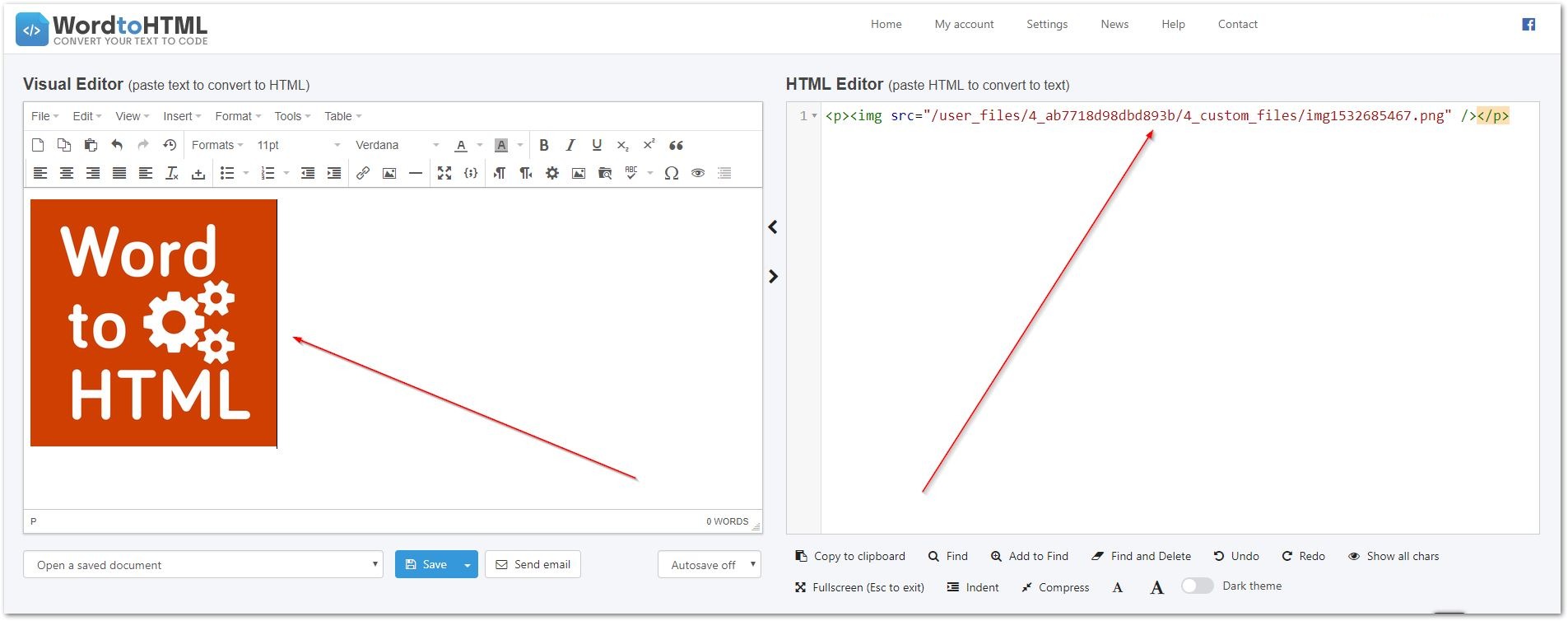Screen dimensions: 1568x621
Task: Open the Edit menu
Action: click(x=86, y=116)
